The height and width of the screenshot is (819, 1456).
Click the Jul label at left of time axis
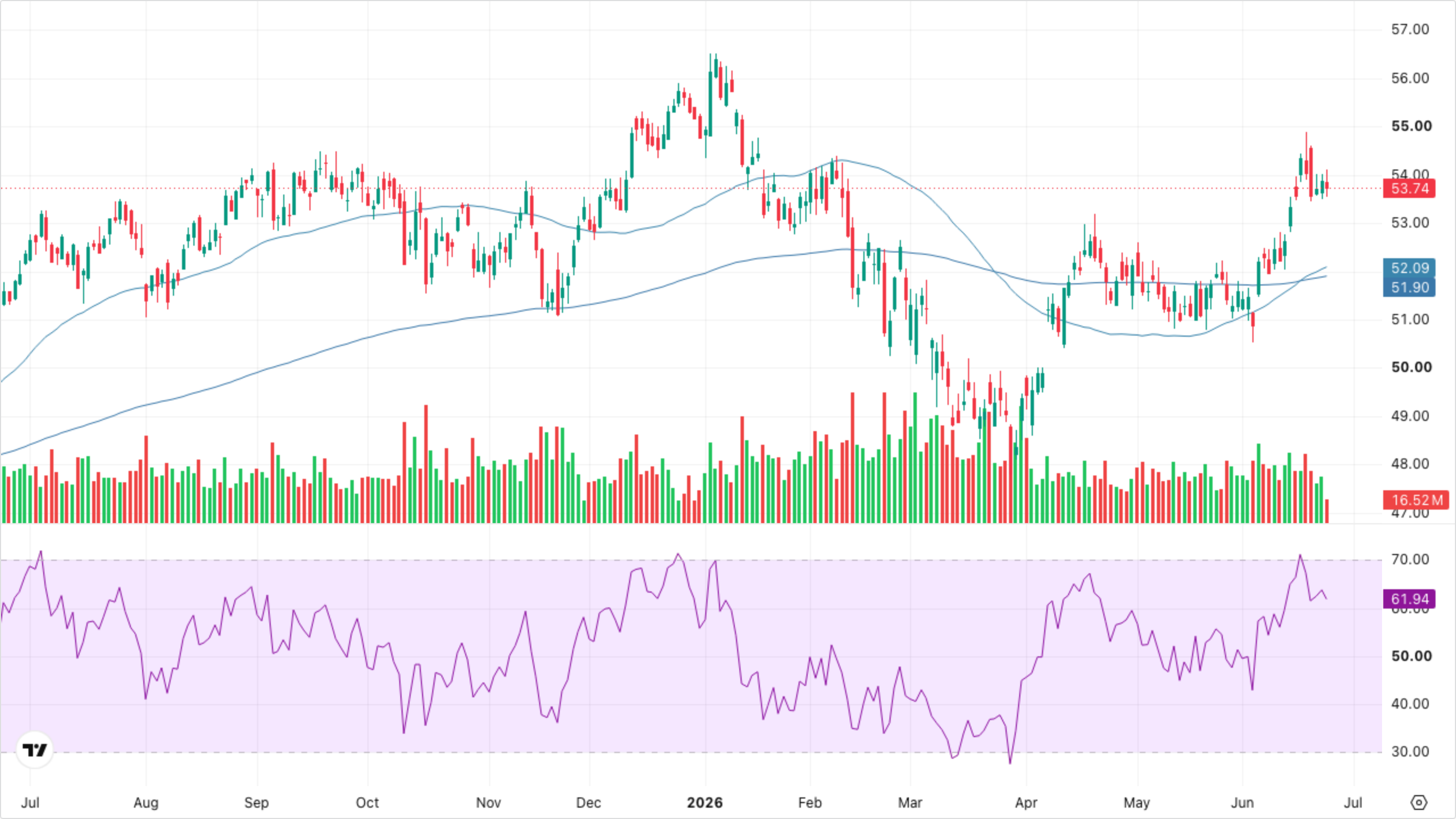pyautogui.click(x=30, y=803)
